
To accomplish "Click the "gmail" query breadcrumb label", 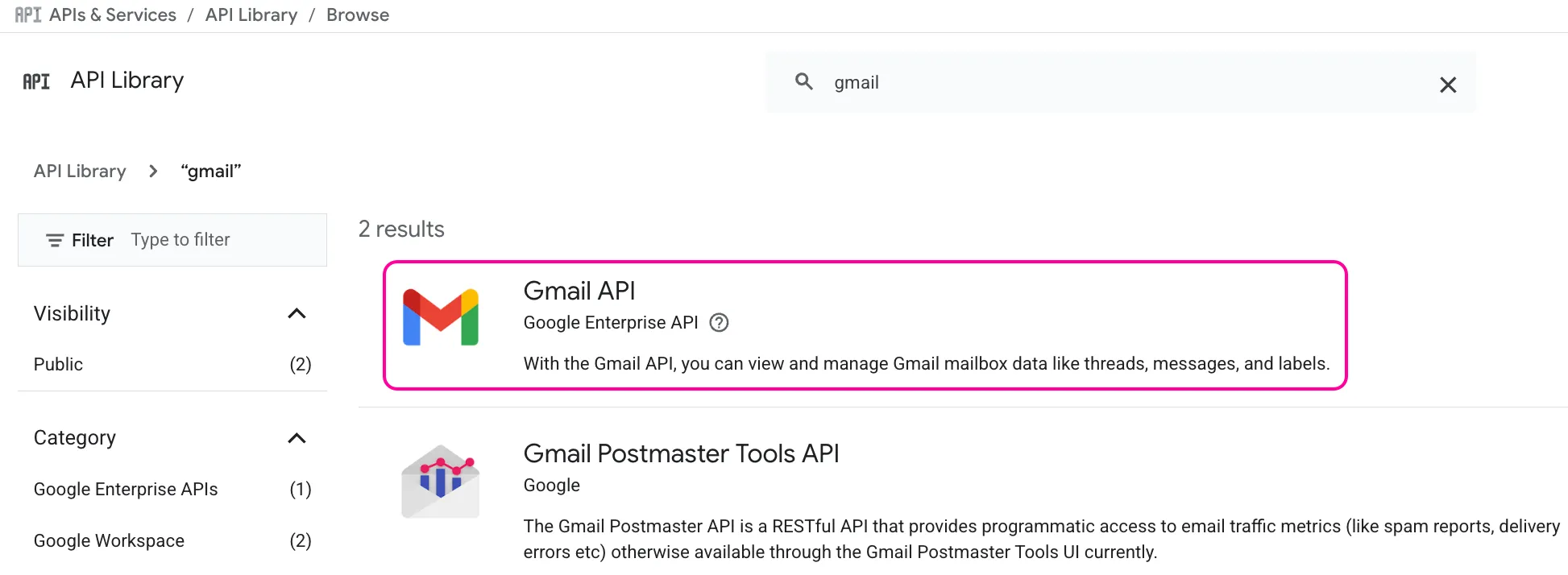I will (211, 171).
